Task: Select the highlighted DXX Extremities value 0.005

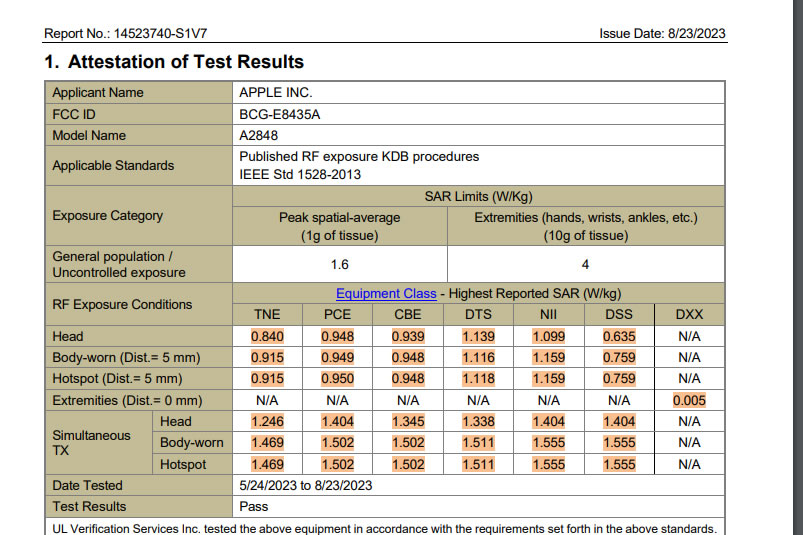Action: 689,401
